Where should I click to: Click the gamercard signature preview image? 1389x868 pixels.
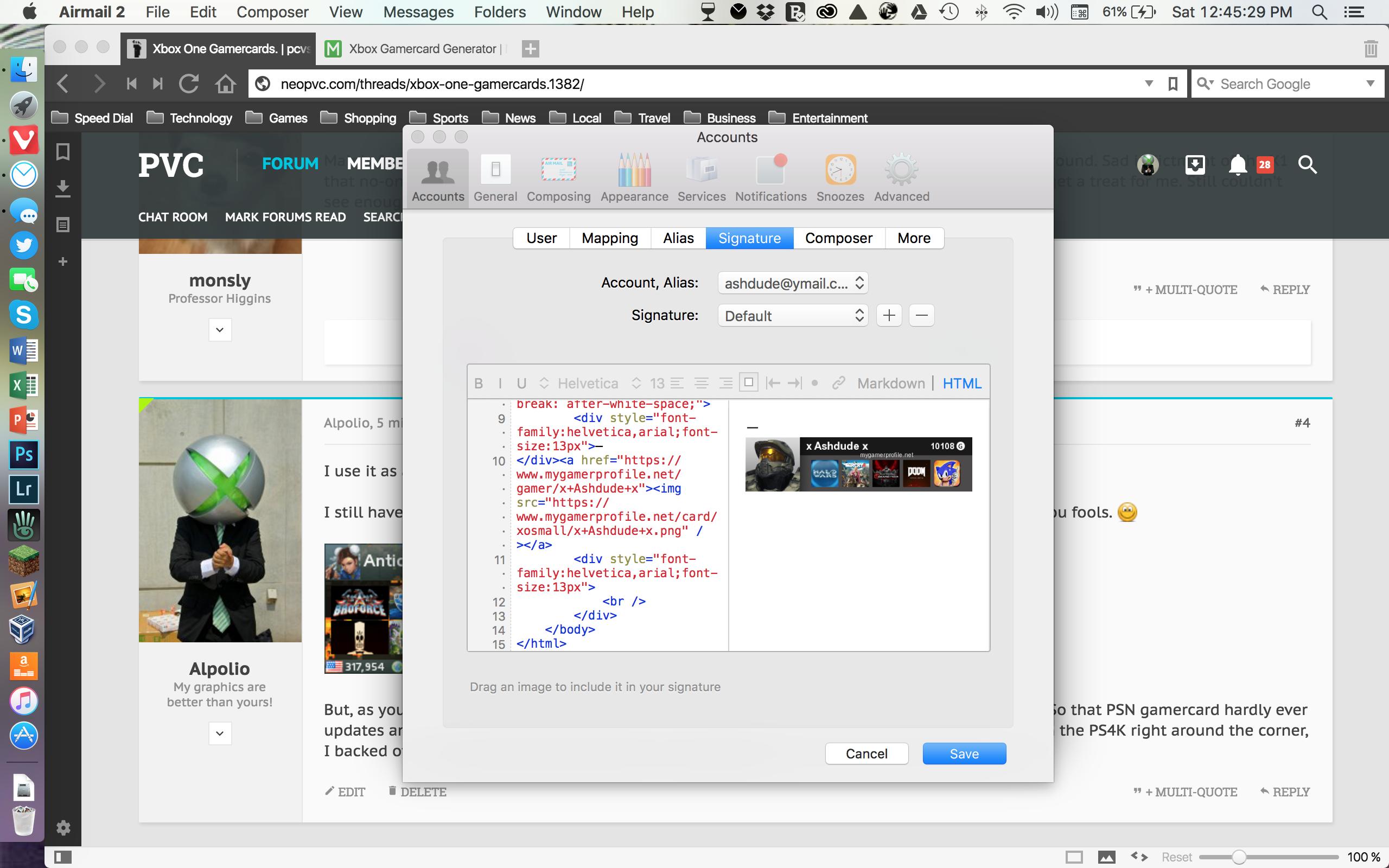858,464
